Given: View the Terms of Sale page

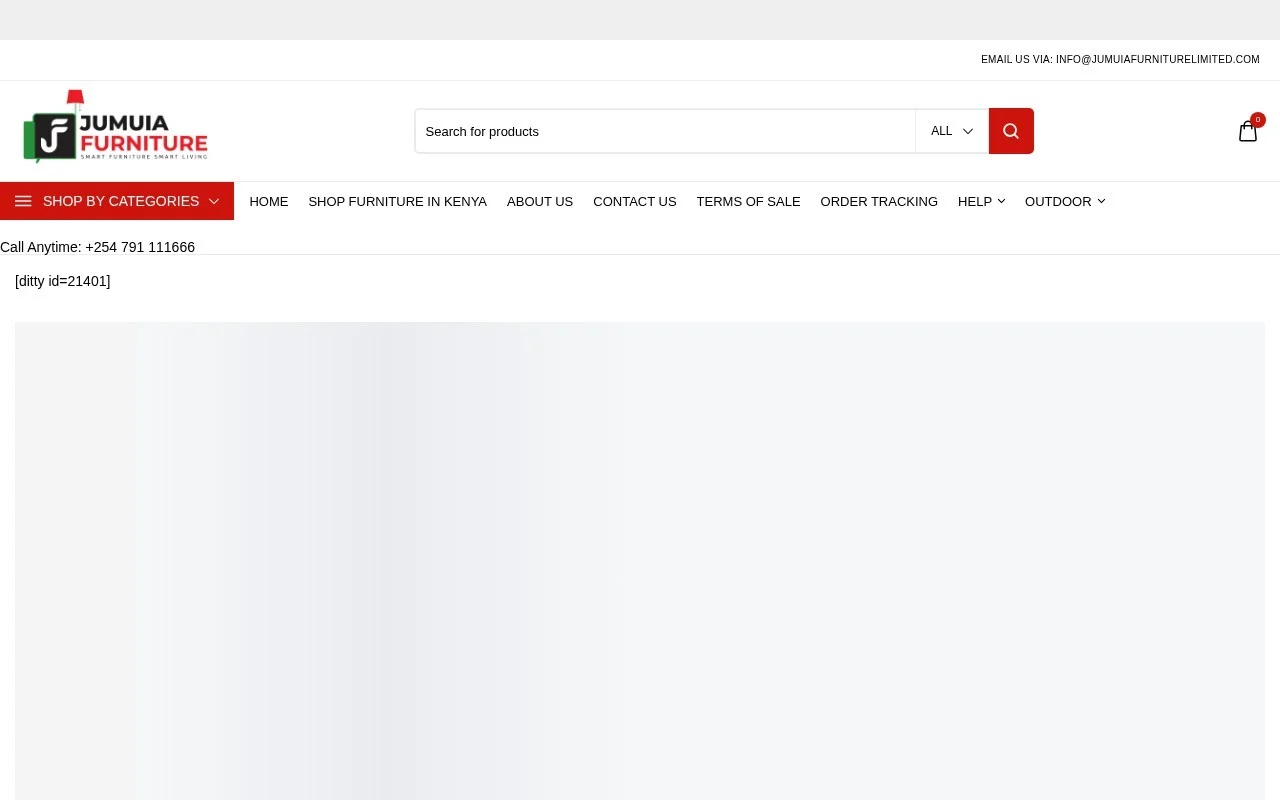Looking at the screenshot, I should coord(749,201).
